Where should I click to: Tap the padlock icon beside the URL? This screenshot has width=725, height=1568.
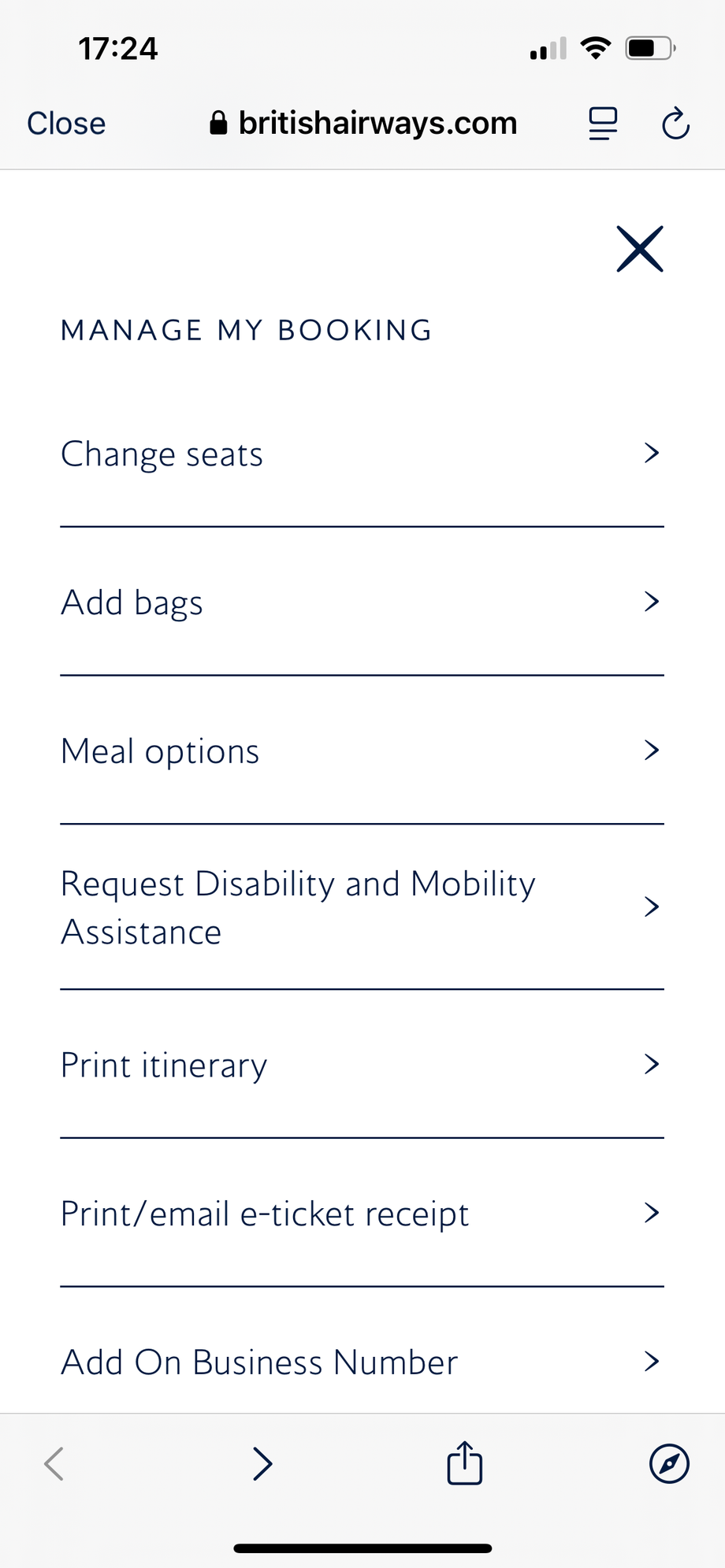click(x=218, y=123)
